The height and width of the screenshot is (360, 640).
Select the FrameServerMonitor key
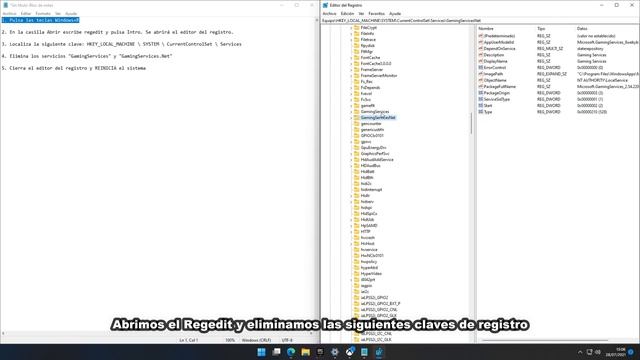[x=378, y=76]
